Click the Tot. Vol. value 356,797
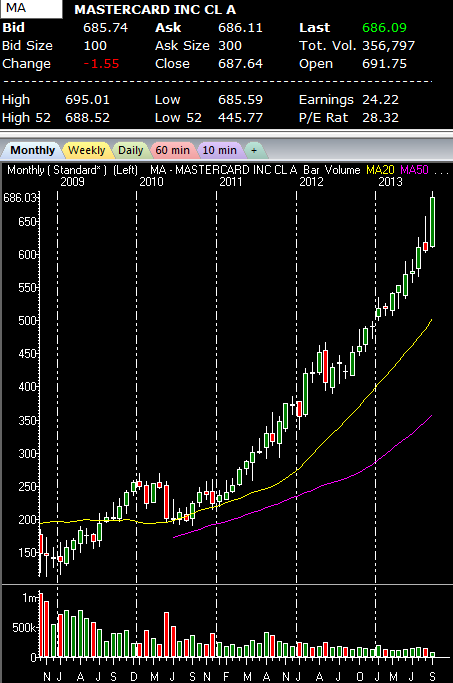This screenshot has height=683, width=453. [x=389, y=46]
